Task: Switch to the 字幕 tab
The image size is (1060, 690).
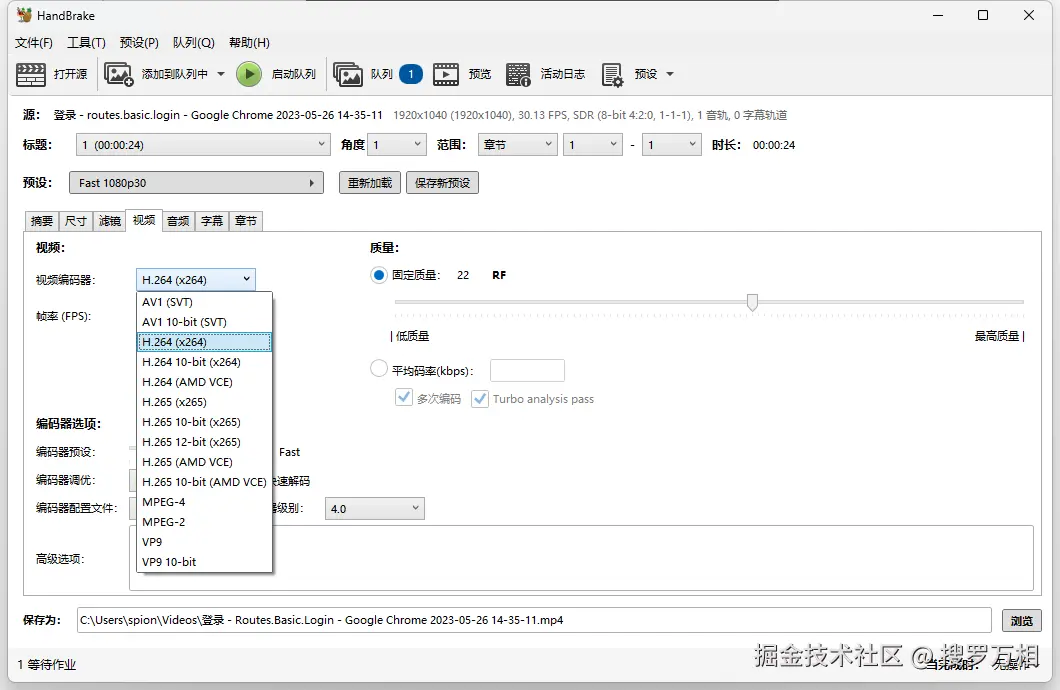Action: pos(212,221)
